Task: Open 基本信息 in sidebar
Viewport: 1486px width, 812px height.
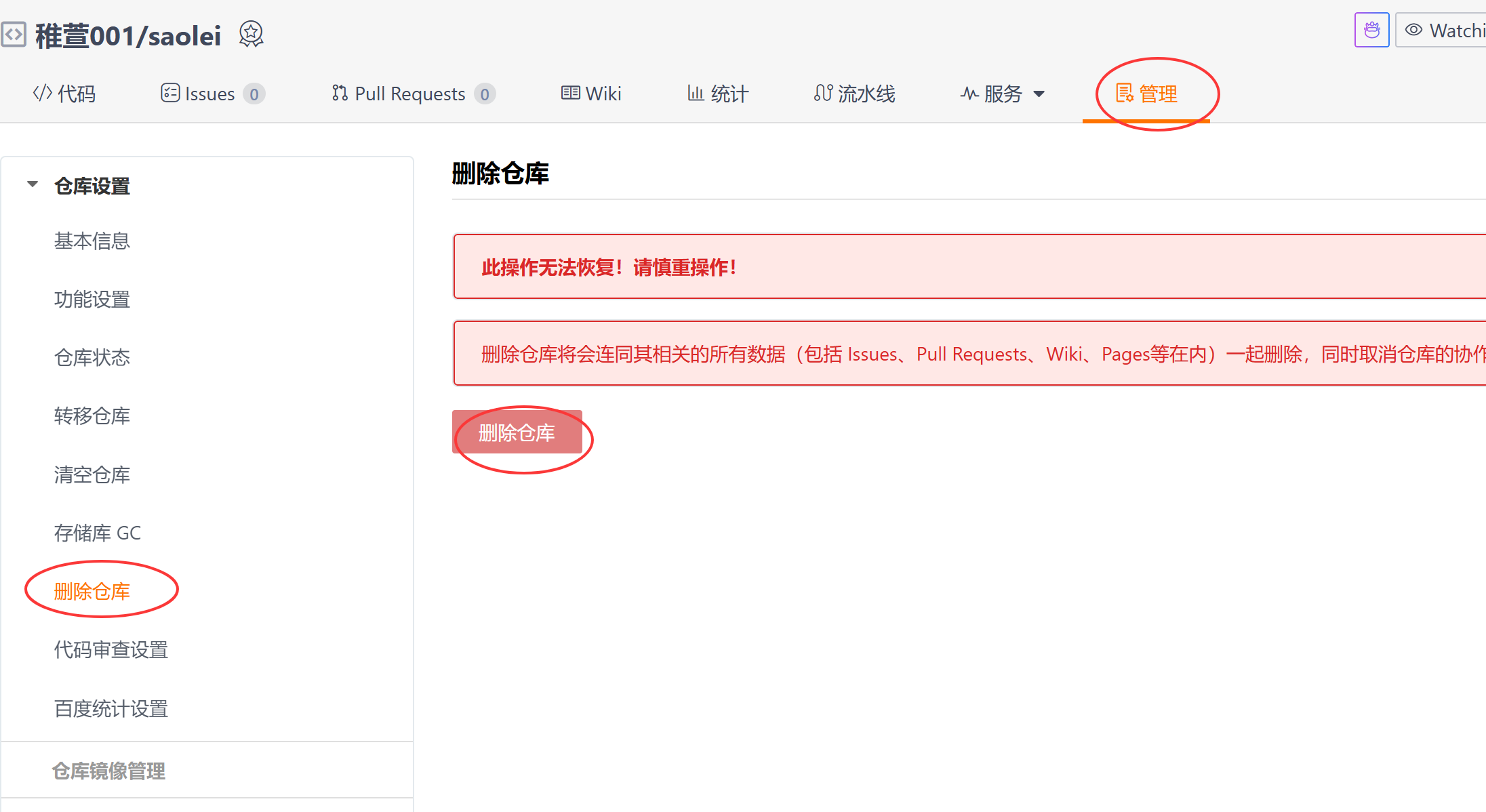Action: click(92, 241)
